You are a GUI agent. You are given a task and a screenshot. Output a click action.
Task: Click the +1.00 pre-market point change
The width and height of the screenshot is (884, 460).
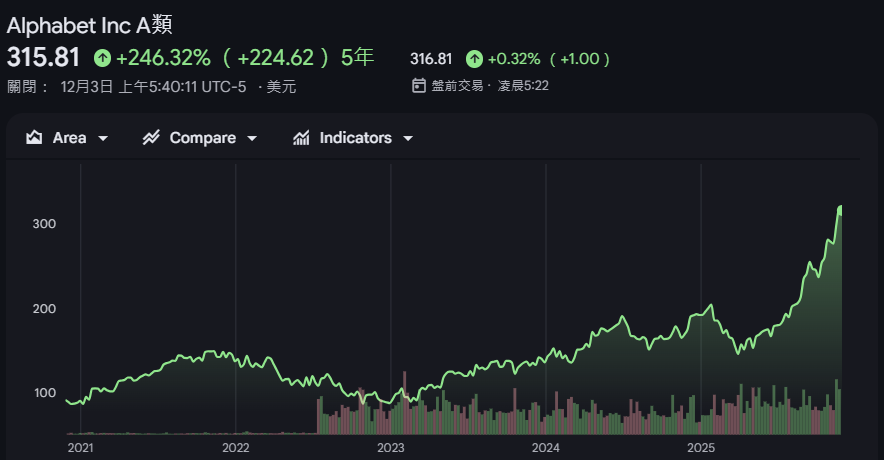580,59
